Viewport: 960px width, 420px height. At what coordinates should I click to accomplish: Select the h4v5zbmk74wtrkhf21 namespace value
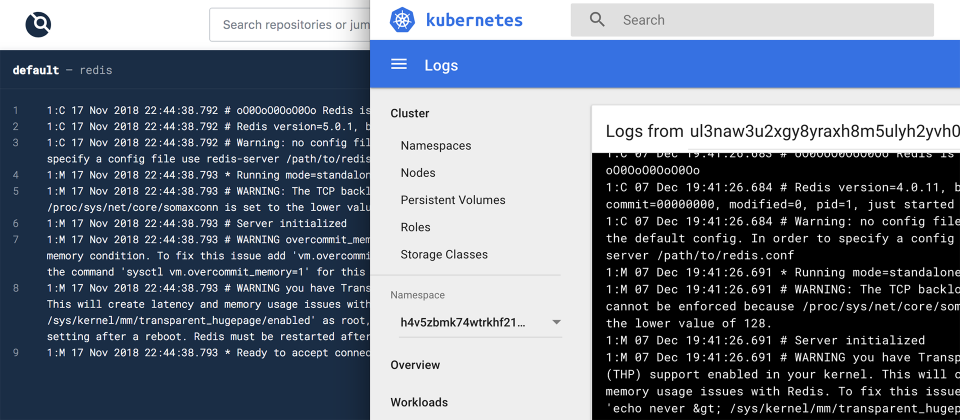tap(462, 322)
